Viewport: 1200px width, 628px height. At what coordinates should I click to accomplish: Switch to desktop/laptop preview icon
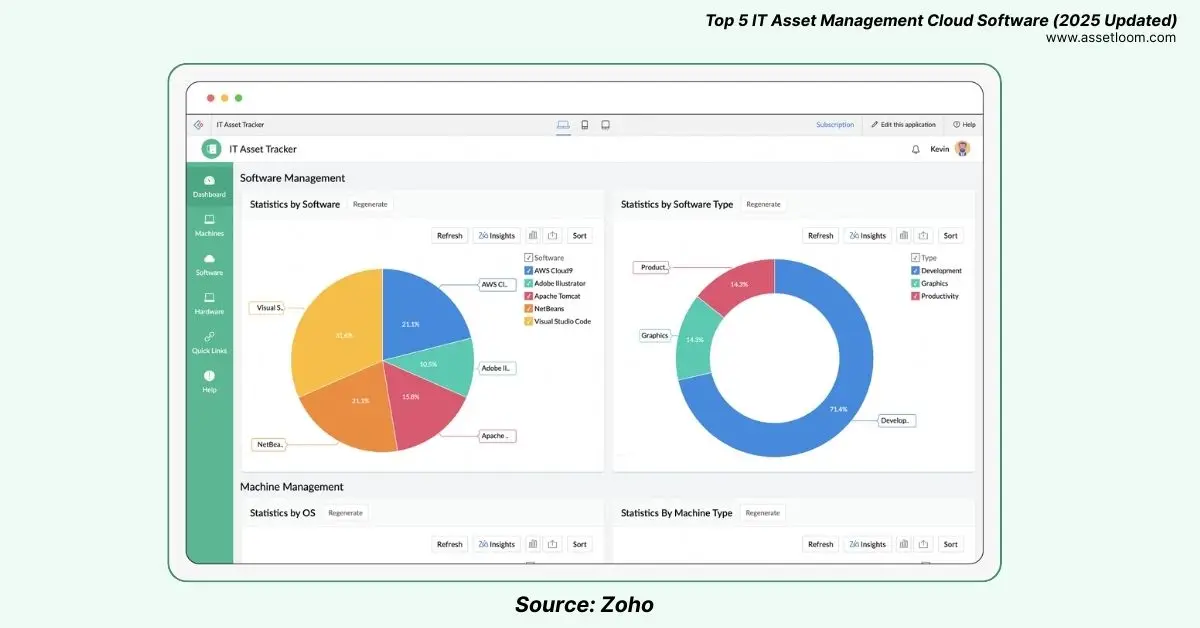coord(563,125)
